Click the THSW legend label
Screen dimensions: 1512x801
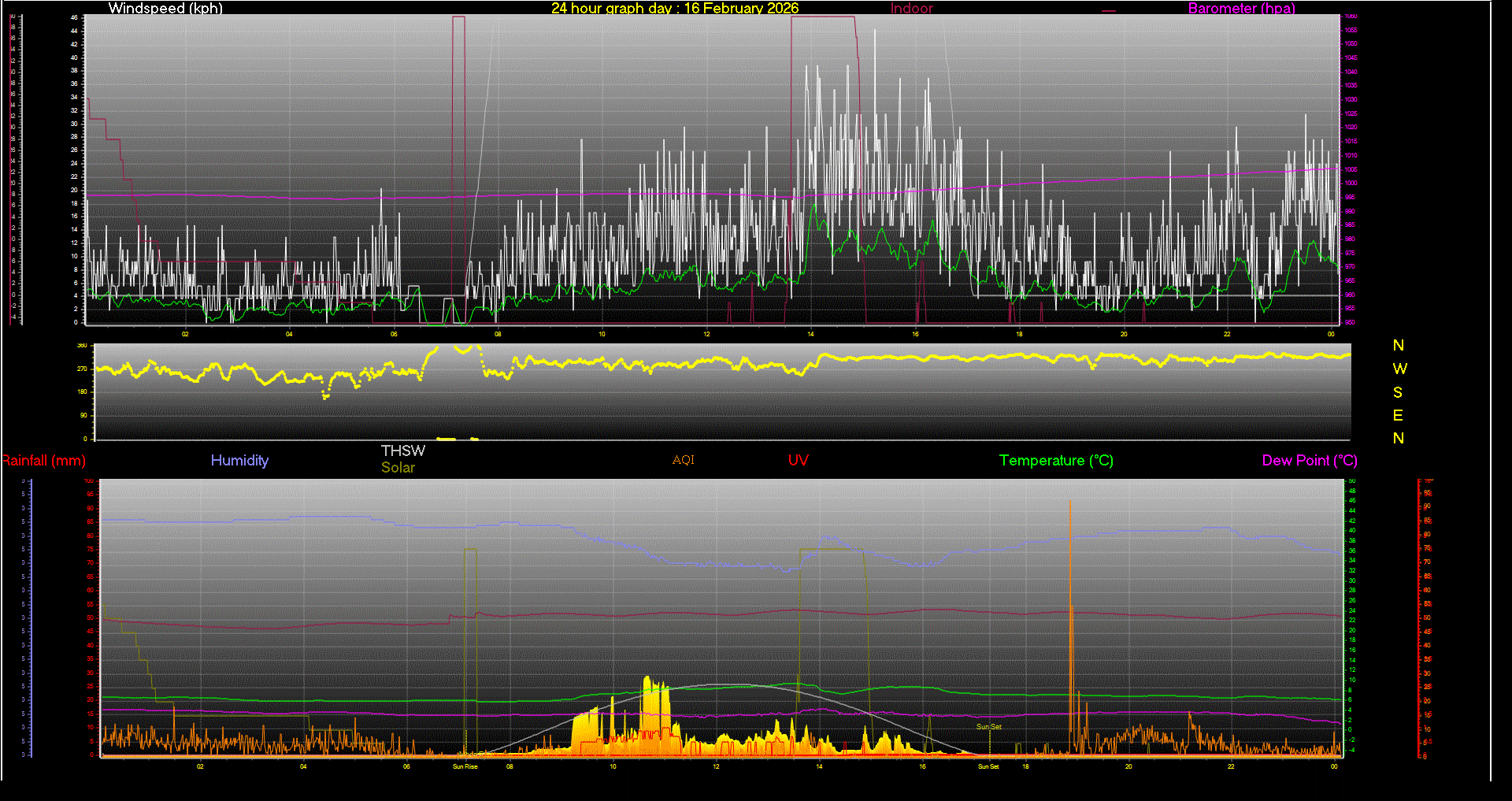402,451
